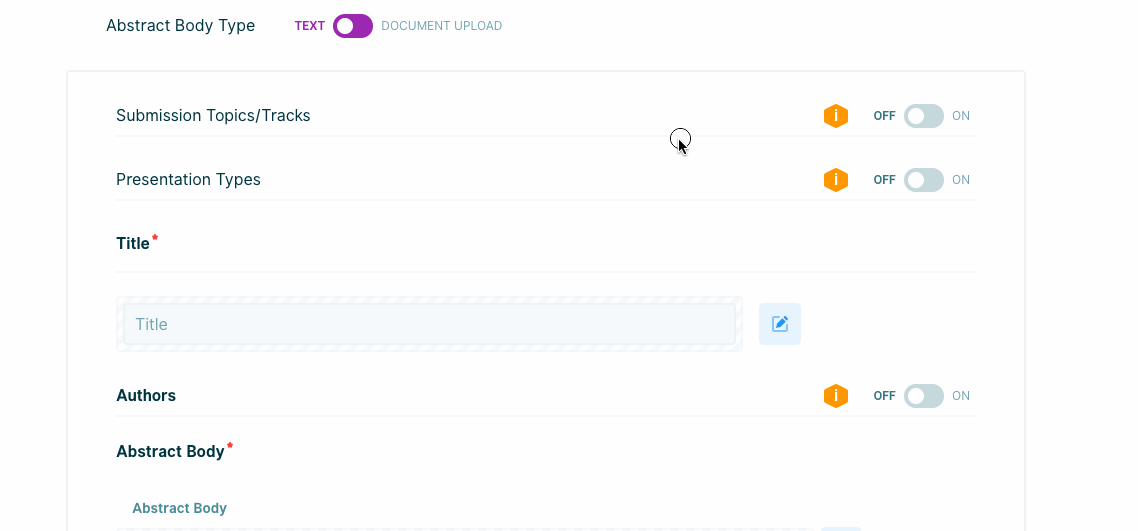This screenshot has height=531, width=1138.
Task: Click ON label in Authors row
Action: 961,396
